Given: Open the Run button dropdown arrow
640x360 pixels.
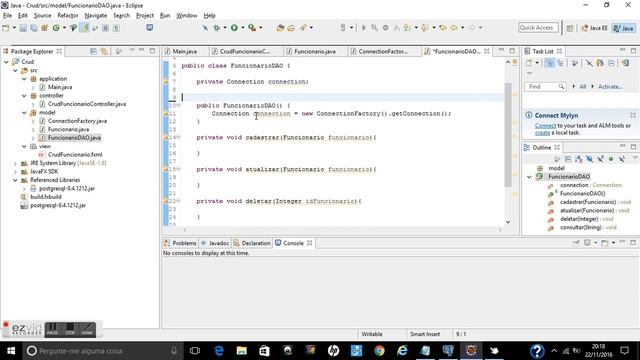Looking at the screenshot, I should pyautogui.click(x=242, y=28).
